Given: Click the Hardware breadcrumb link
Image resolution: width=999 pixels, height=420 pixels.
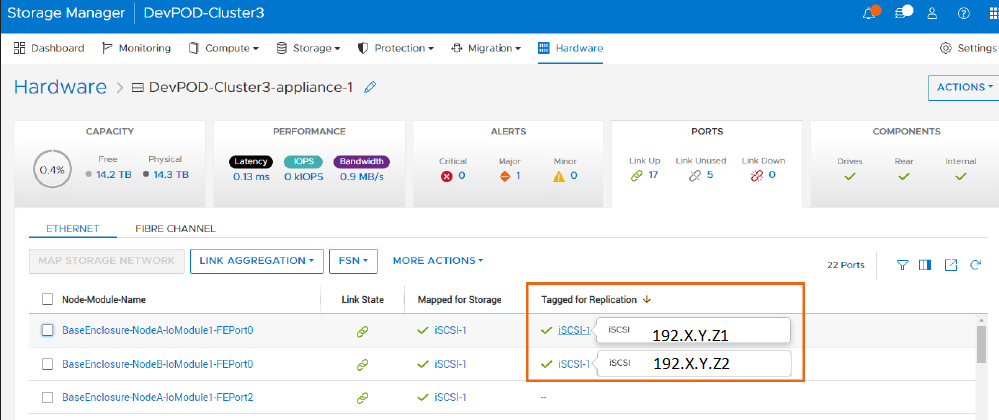Looking at the screenshot, I should [x=60, y=87].
